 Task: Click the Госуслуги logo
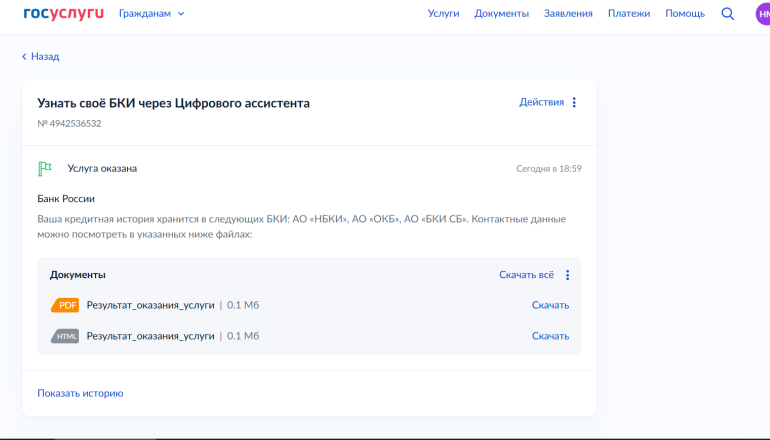pyautogui.click(x=63, y=14)
